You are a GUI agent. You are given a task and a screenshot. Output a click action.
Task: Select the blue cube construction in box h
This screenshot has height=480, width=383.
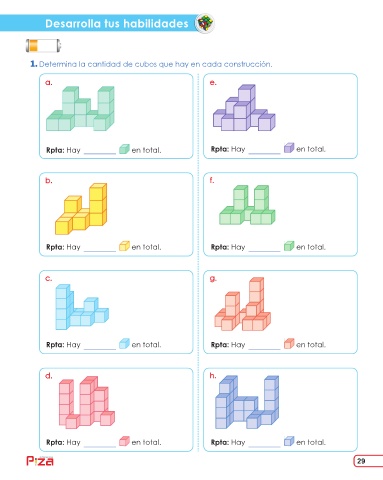tap(247, 402)
